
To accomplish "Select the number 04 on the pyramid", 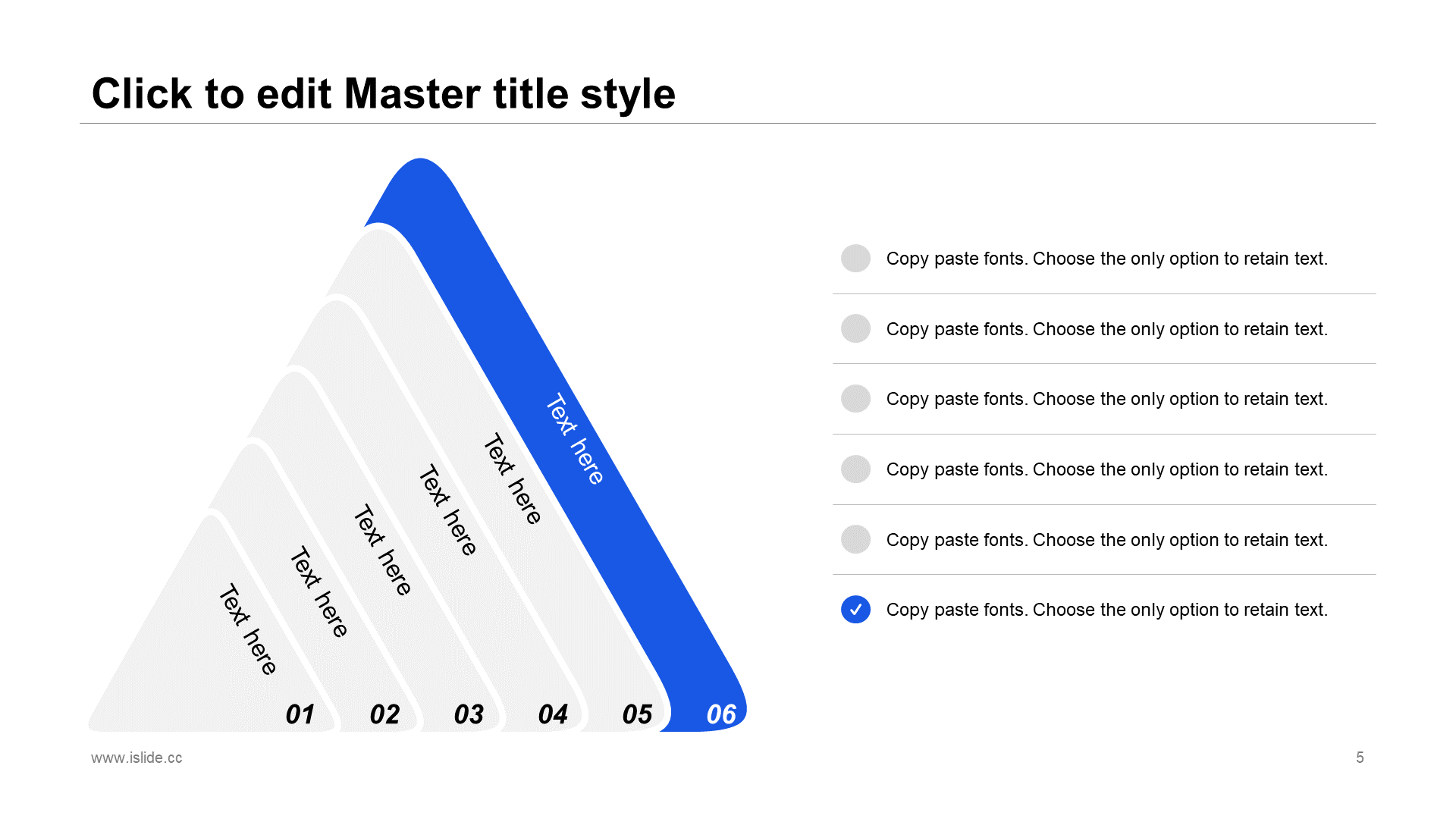I will [x=553, y=714].
